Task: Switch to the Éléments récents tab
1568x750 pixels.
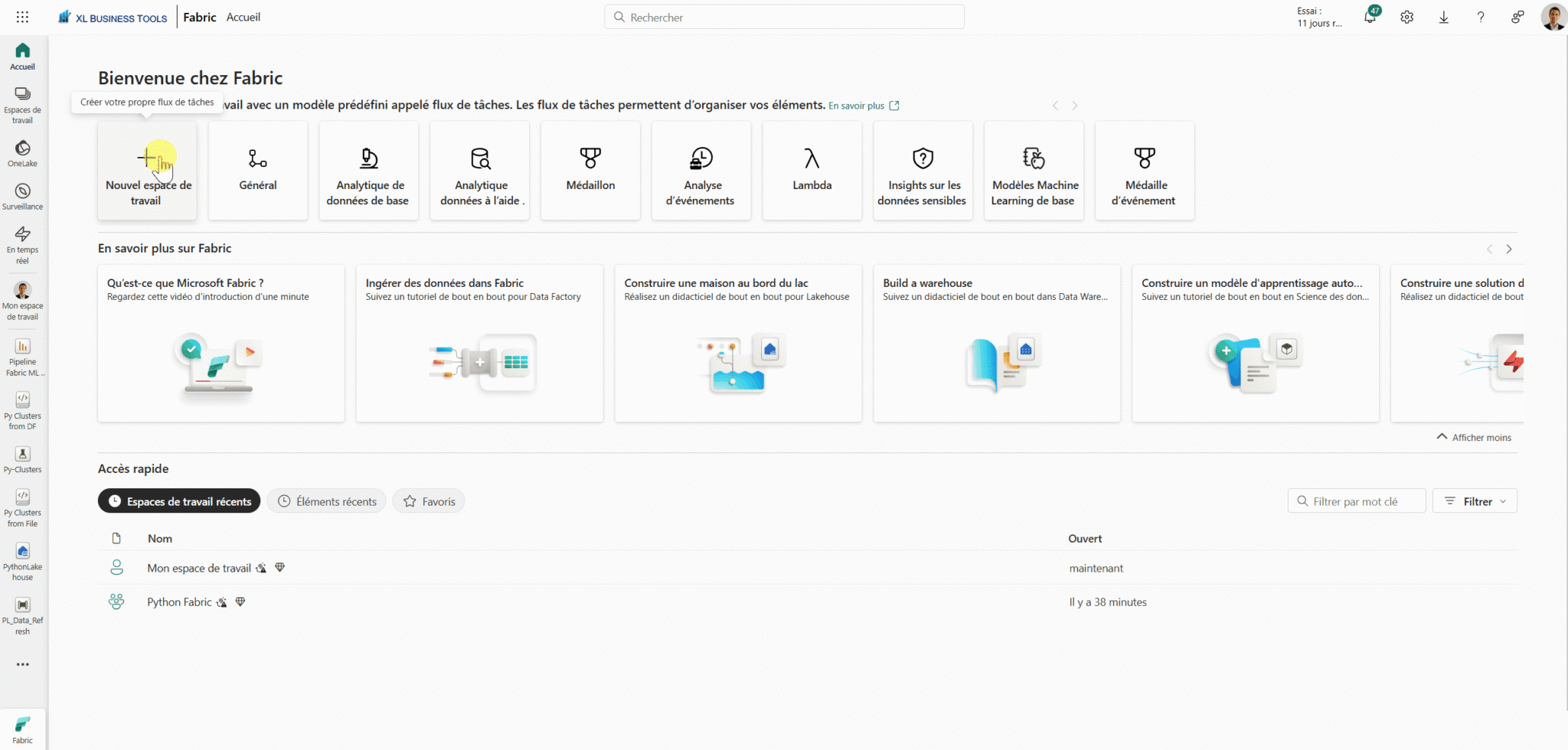Action: coord(326,501)
